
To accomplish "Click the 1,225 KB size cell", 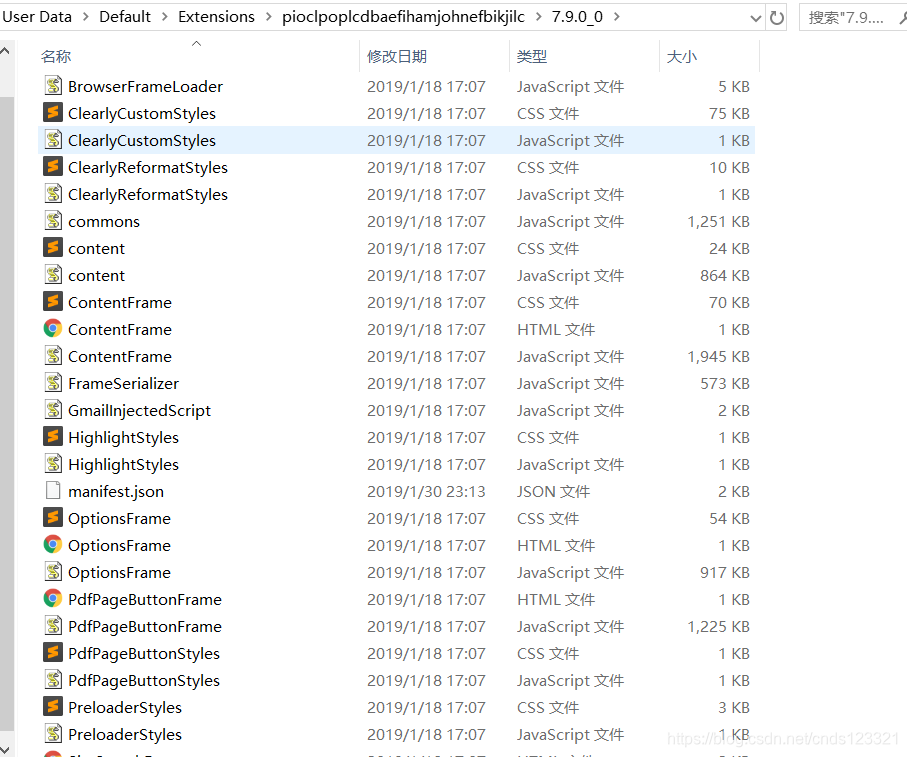I will pos(718,626).
